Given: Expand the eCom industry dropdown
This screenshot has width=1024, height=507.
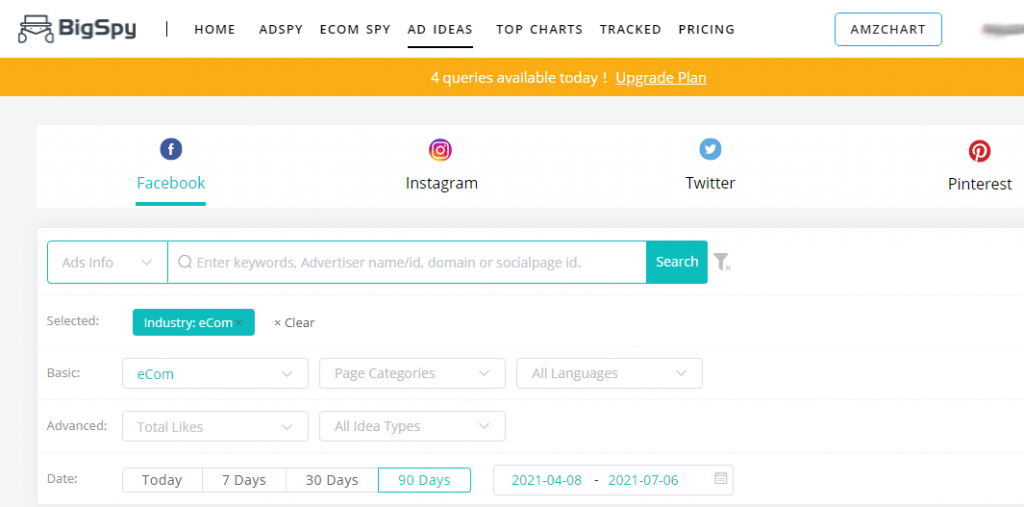Looking at the screenshot, I should (x=215, y=374).
